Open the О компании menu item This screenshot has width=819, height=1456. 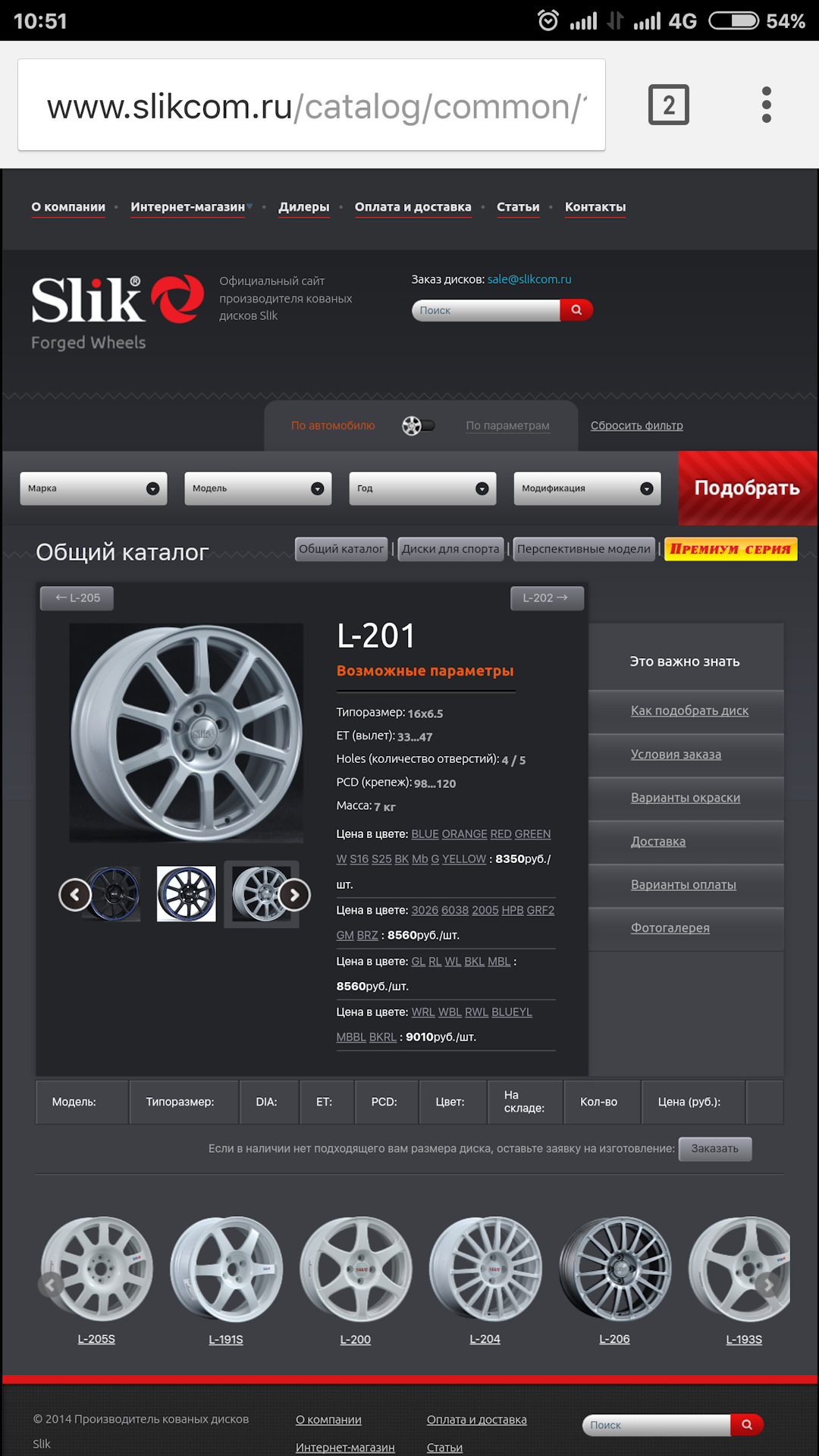(68, 207)
